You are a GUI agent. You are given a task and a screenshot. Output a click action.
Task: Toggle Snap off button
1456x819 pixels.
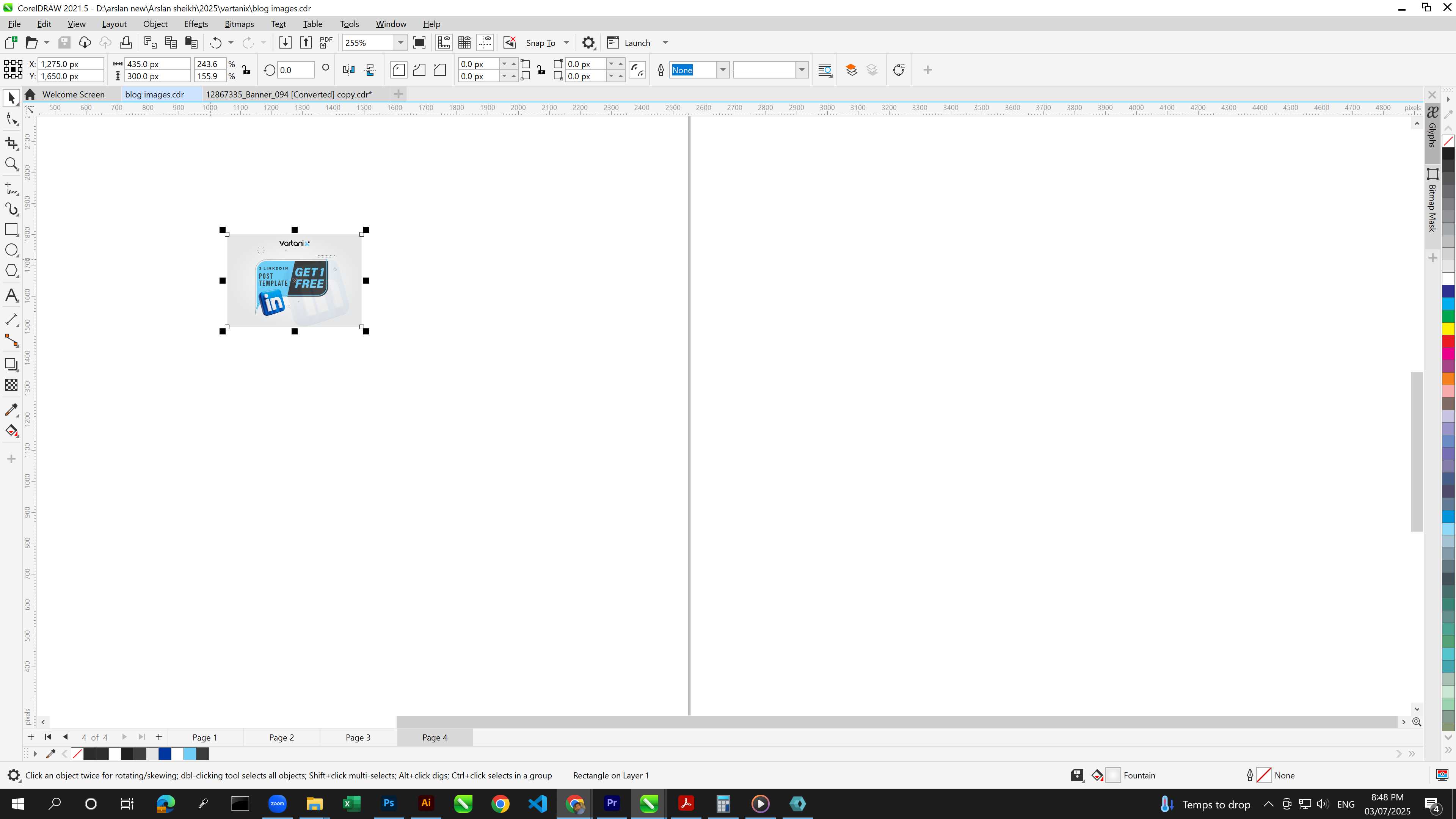[x=509, y=43]
